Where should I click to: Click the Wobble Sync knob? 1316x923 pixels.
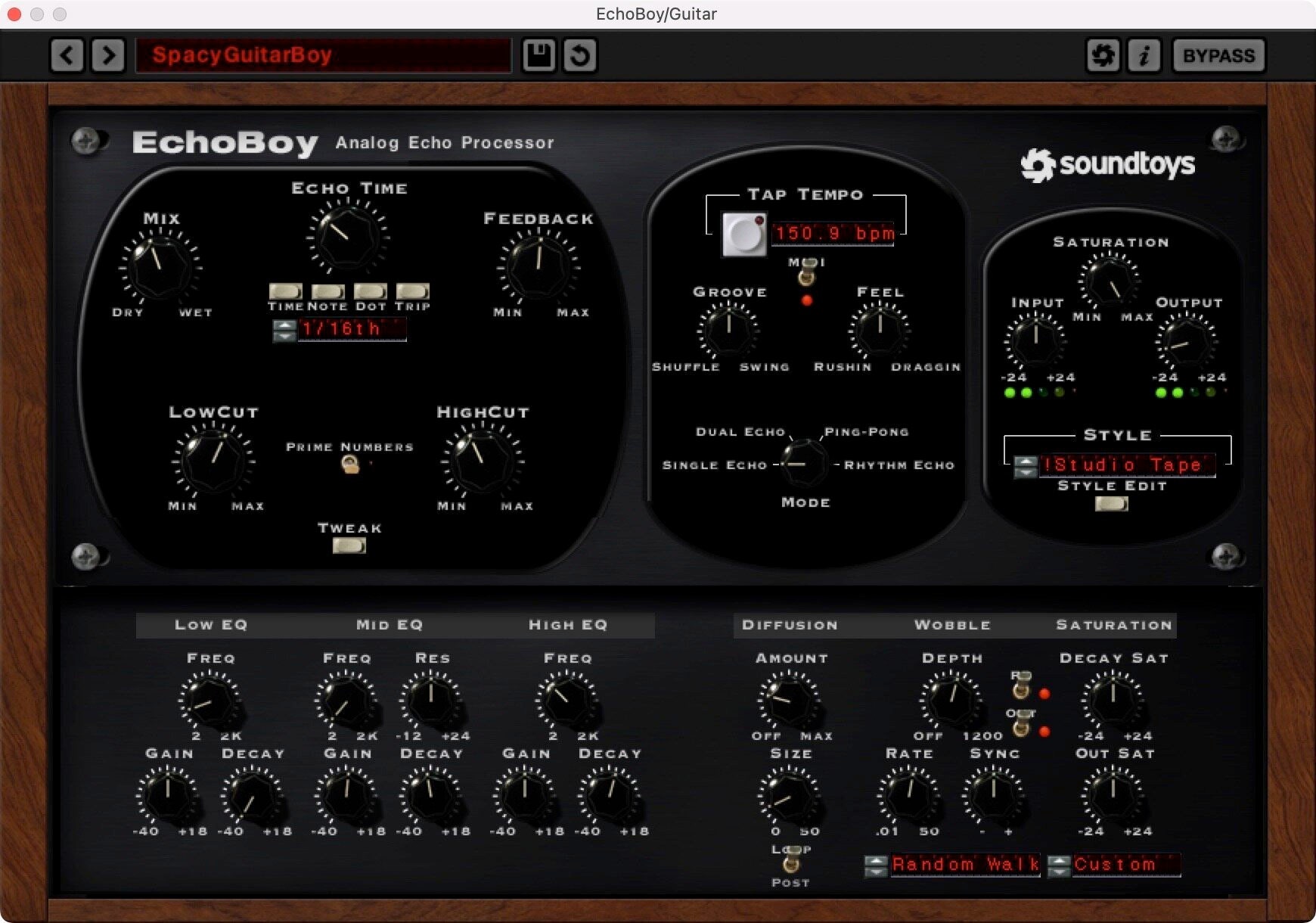pyautogui.click(x=994, y=796)
